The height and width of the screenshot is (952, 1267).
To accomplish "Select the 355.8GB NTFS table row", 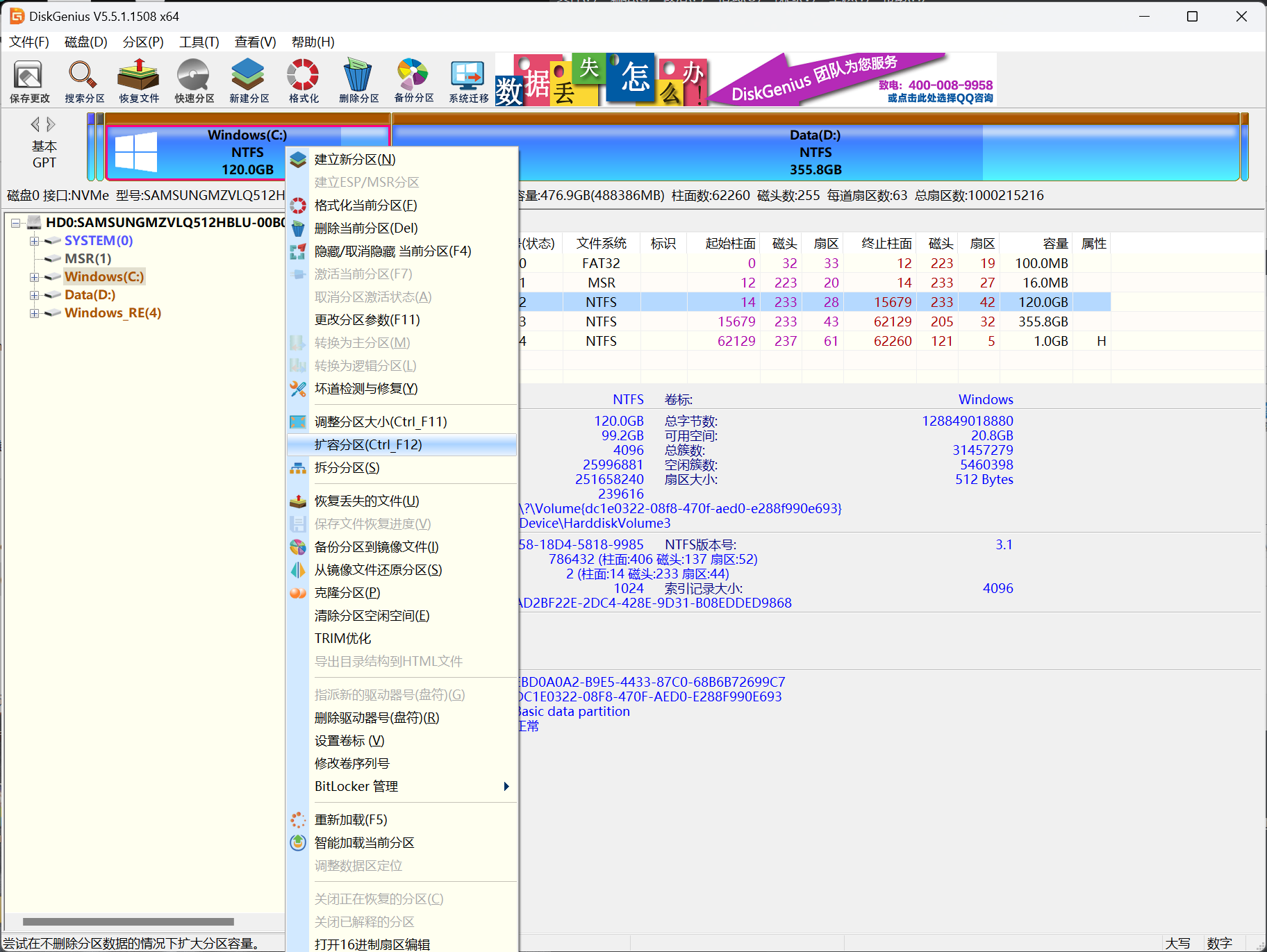I will pyautogui.click(x=815, y=322).
